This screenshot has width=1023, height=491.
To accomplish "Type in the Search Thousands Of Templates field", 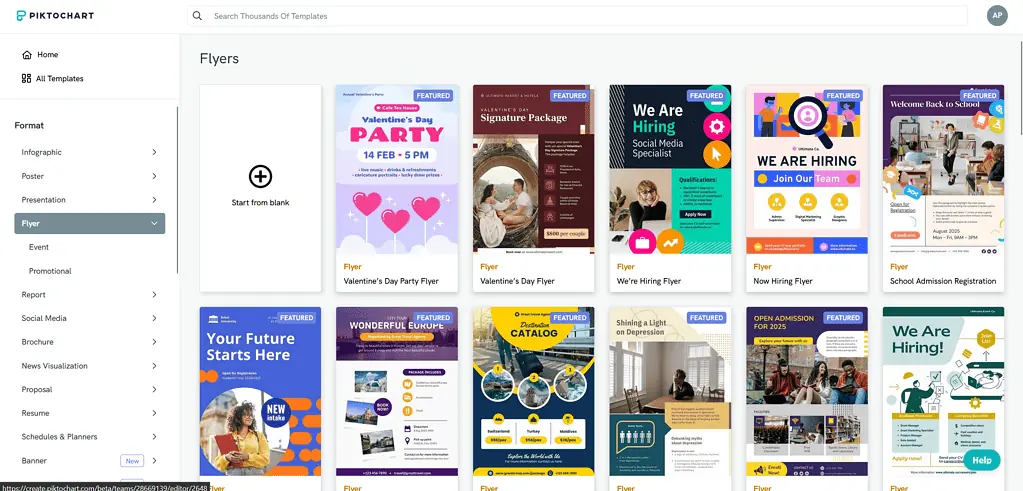I will coord(580,16).
